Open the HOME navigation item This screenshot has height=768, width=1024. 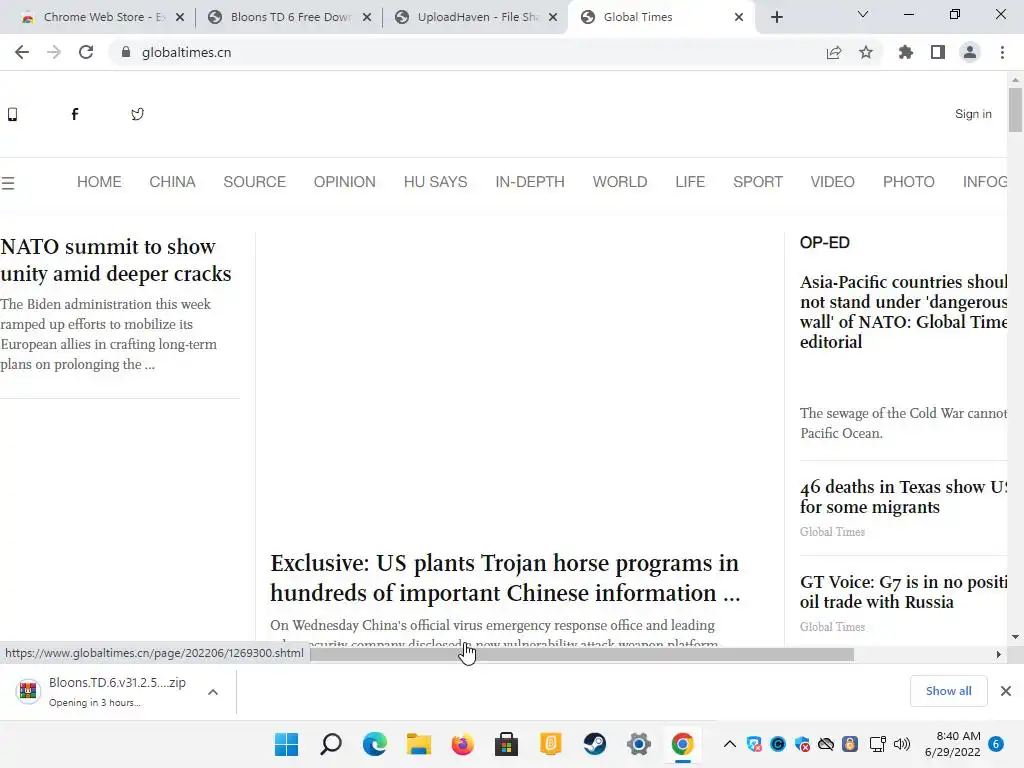pyautogui.click(x=99, y=182)
